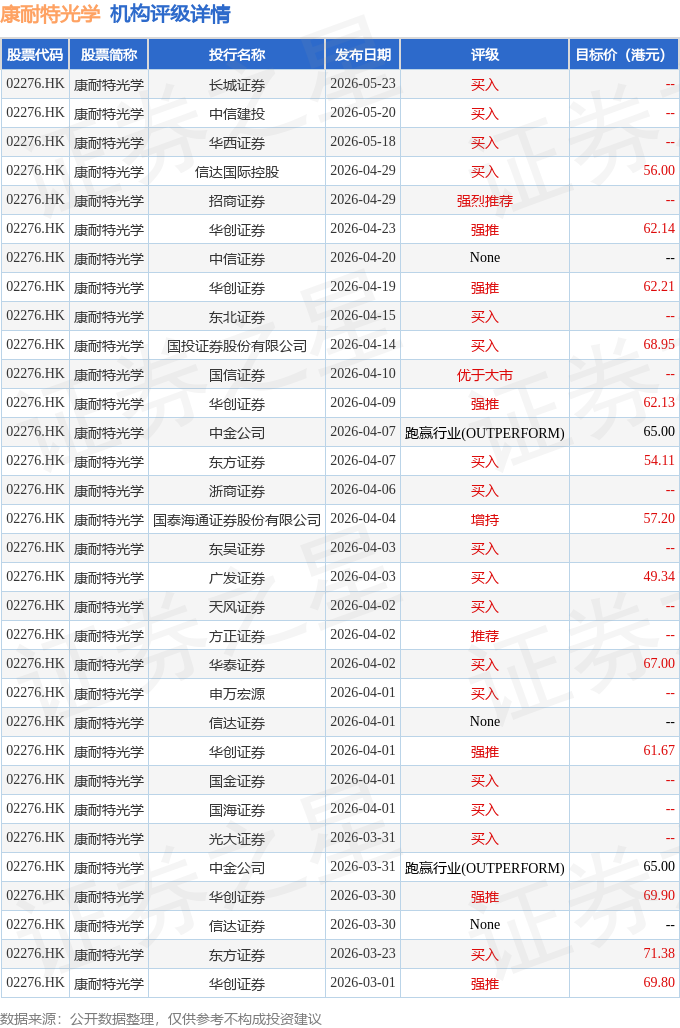Screen dimensions: 680x1028
Task: Click the 华泰证券 target price 67.00
Action: click(x=658, y=664)
